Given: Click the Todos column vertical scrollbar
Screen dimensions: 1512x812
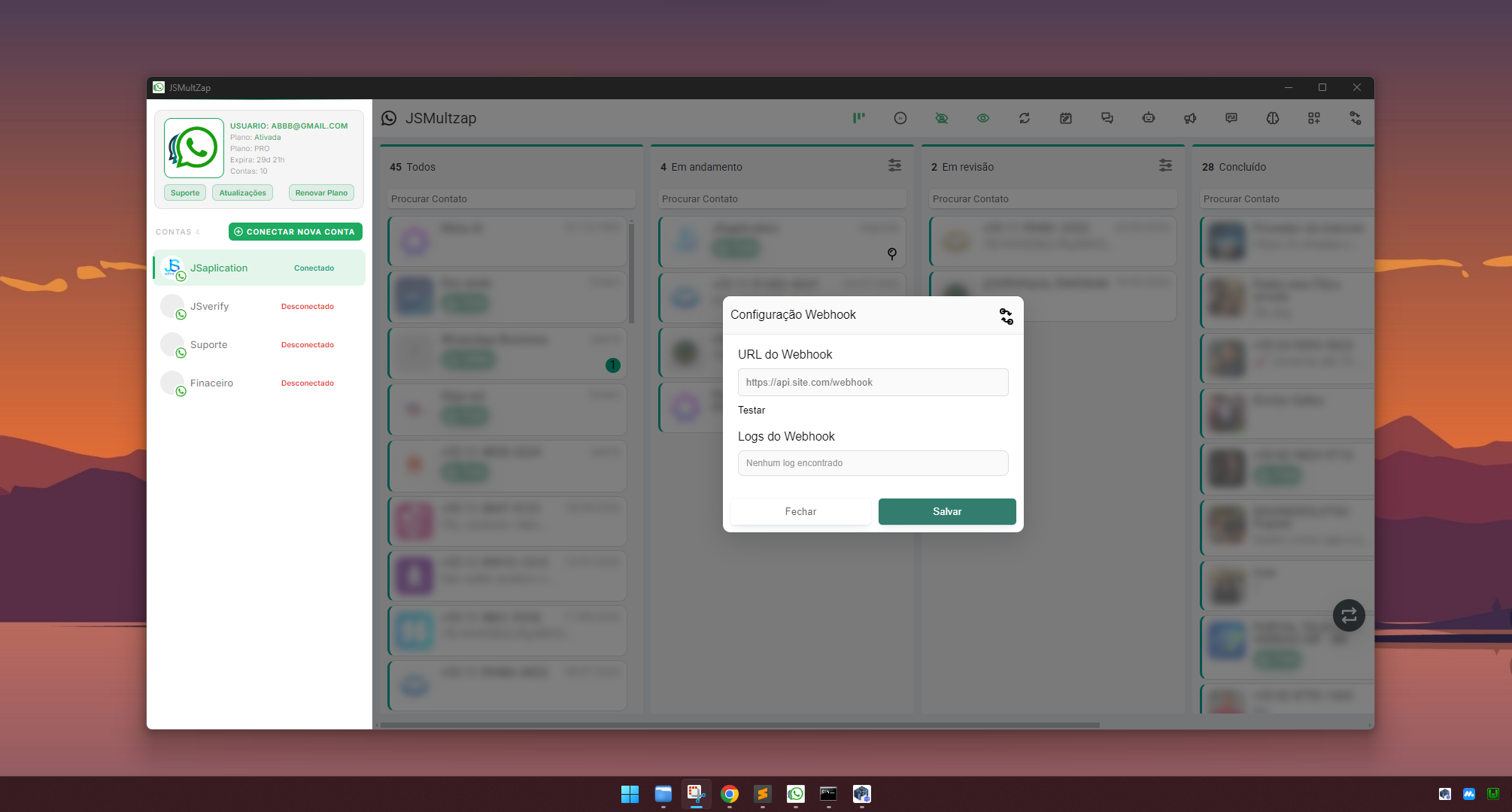Looking at the screenshot, I should click(631, 272).
